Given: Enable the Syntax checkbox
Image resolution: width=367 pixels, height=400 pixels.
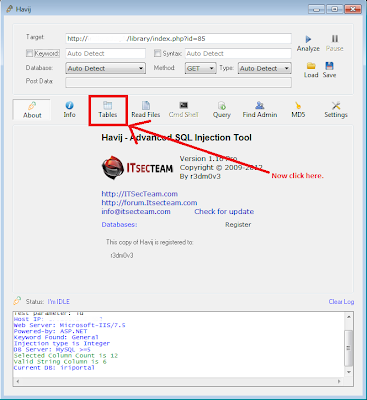Looking at the screenshot, I should 157,53.
